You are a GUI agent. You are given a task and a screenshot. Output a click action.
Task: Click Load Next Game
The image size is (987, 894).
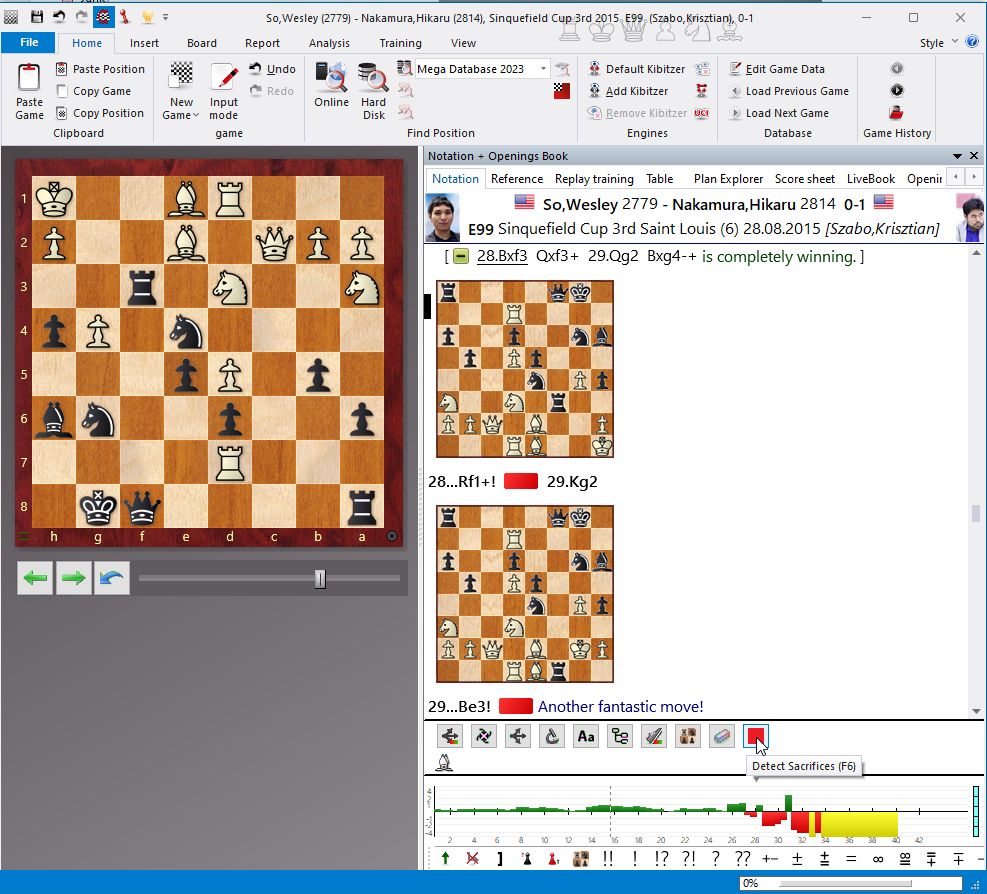pyautogui.click(x=789, y=113)
